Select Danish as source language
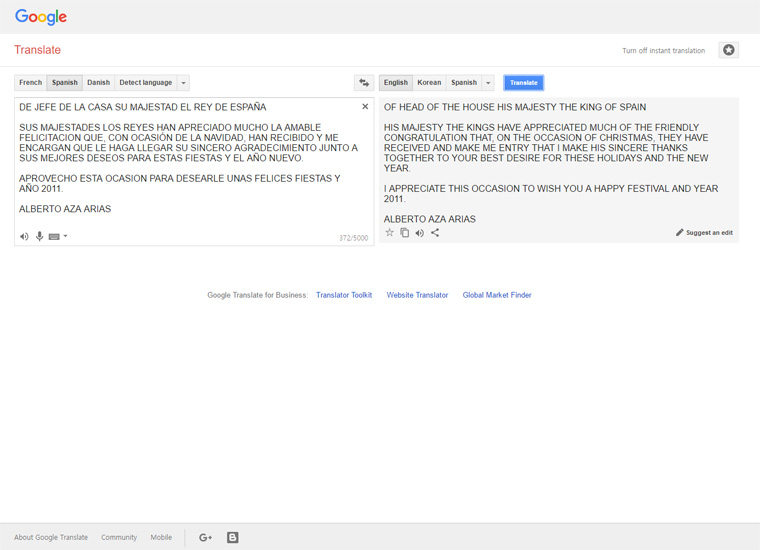Screen dimensions: 760x550 point(98,83)
